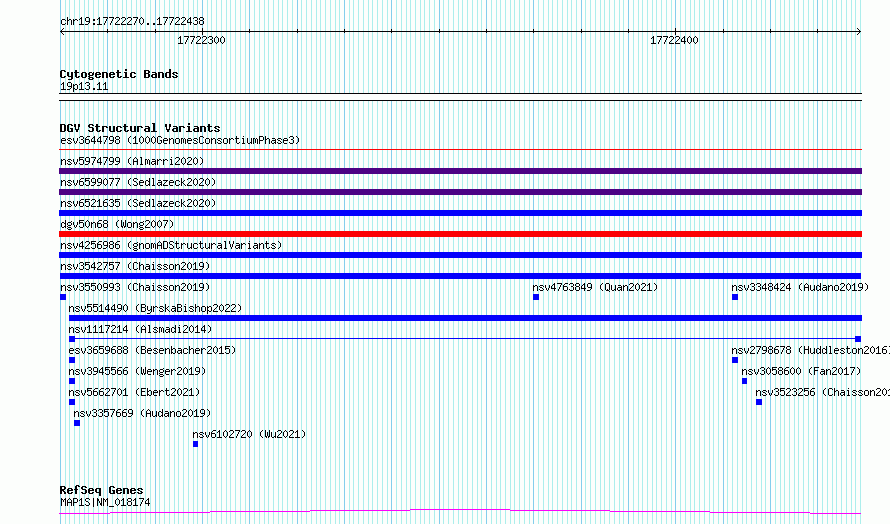Select nsv2798678 (Huddleston2016) label
Image resolution: width=890 pixels, height=524 pixels.
(810, 350)
